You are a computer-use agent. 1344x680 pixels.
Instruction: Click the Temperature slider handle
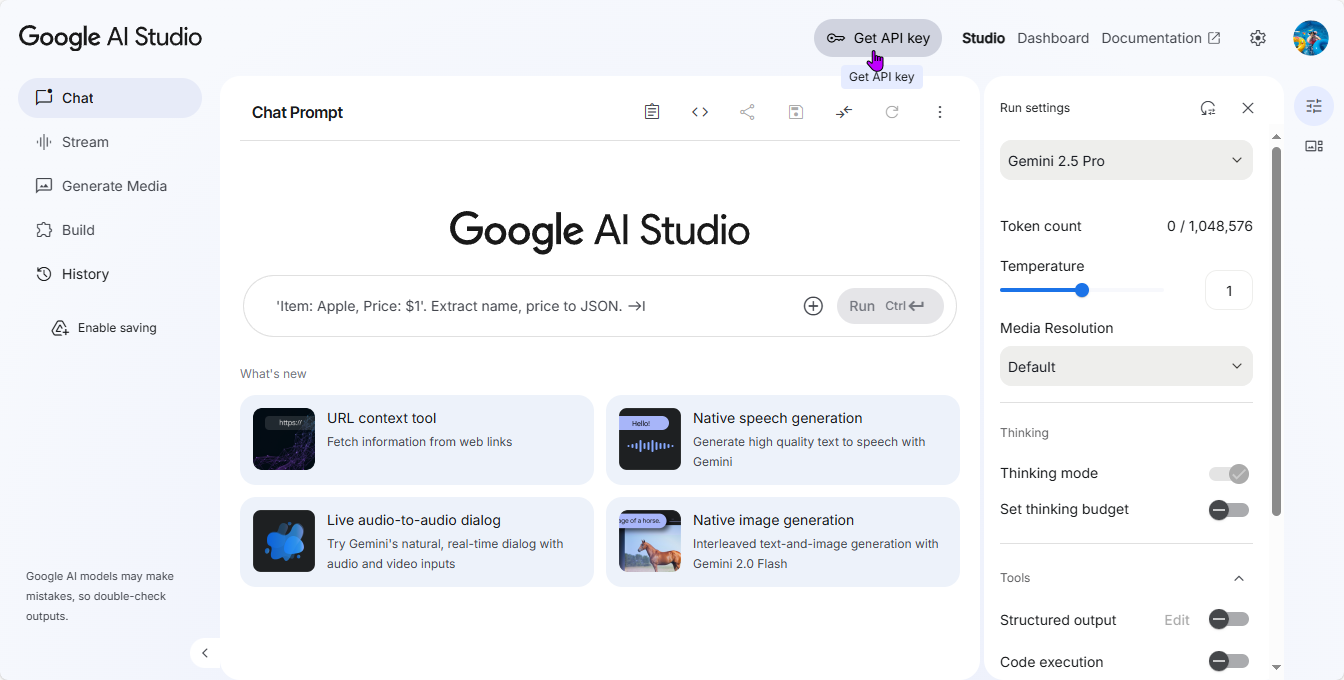(1082, 290)
